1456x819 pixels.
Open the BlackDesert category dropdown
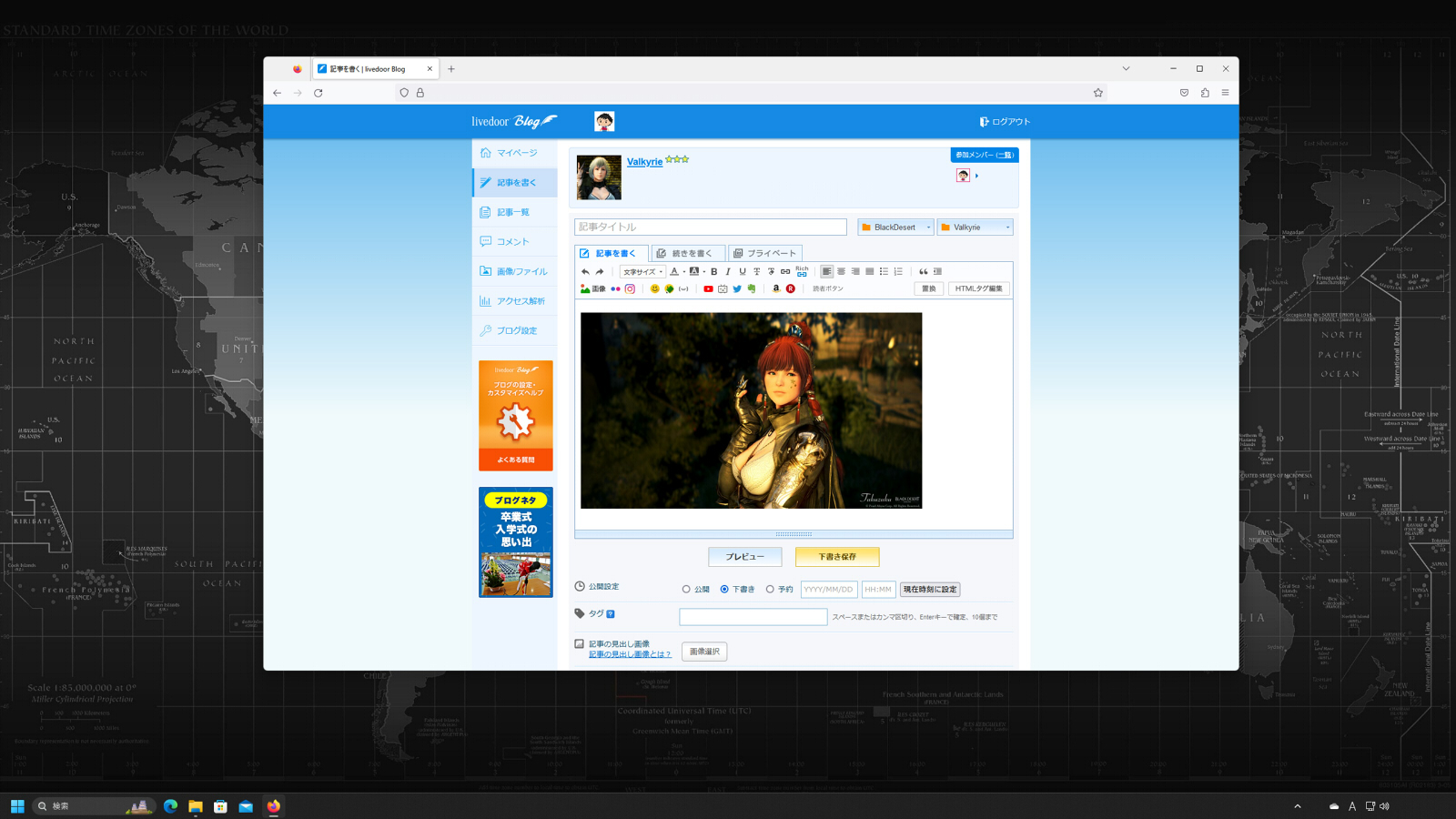click(895, 227)
